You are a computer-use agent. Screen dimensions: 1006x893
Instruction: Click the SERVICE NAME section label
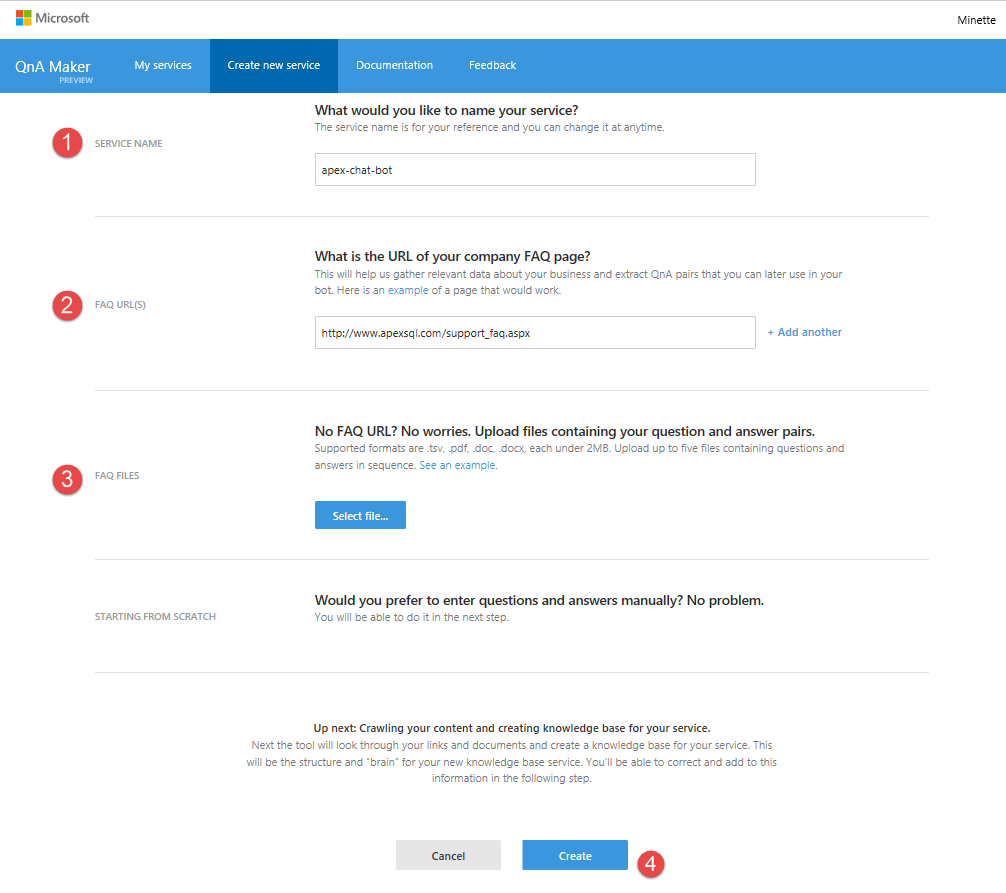[128, 144]
